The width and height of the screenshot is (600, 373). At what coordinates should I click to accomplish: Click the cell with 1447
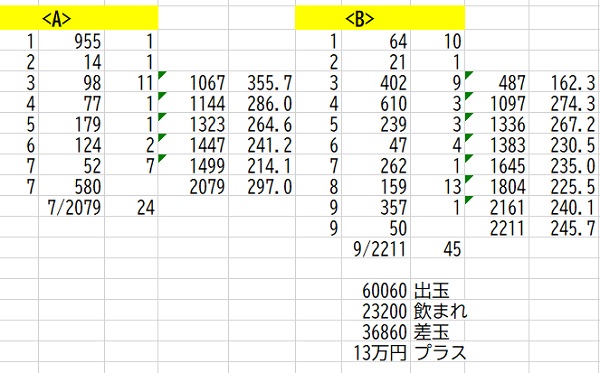[193, 145]
